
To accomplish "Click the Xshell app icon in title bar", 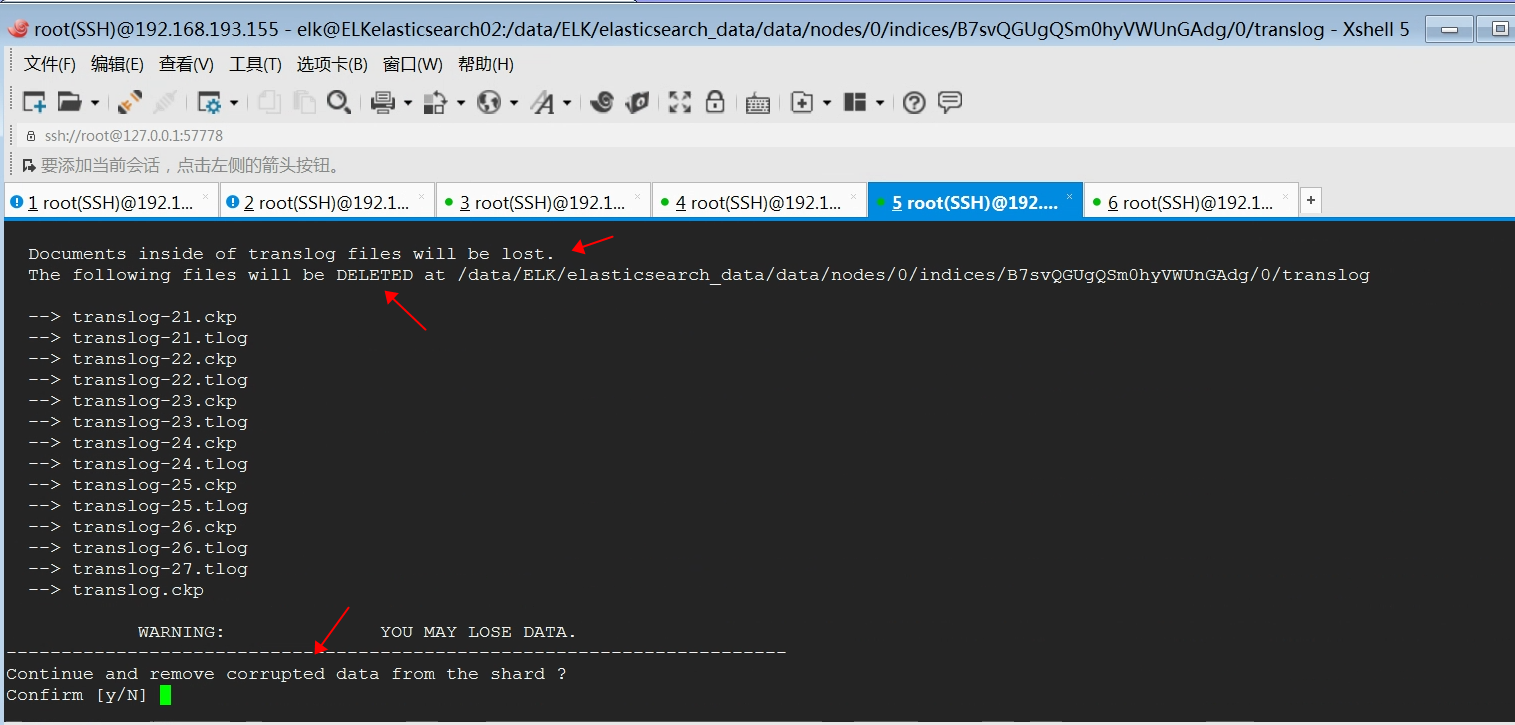I will (16, 29).
